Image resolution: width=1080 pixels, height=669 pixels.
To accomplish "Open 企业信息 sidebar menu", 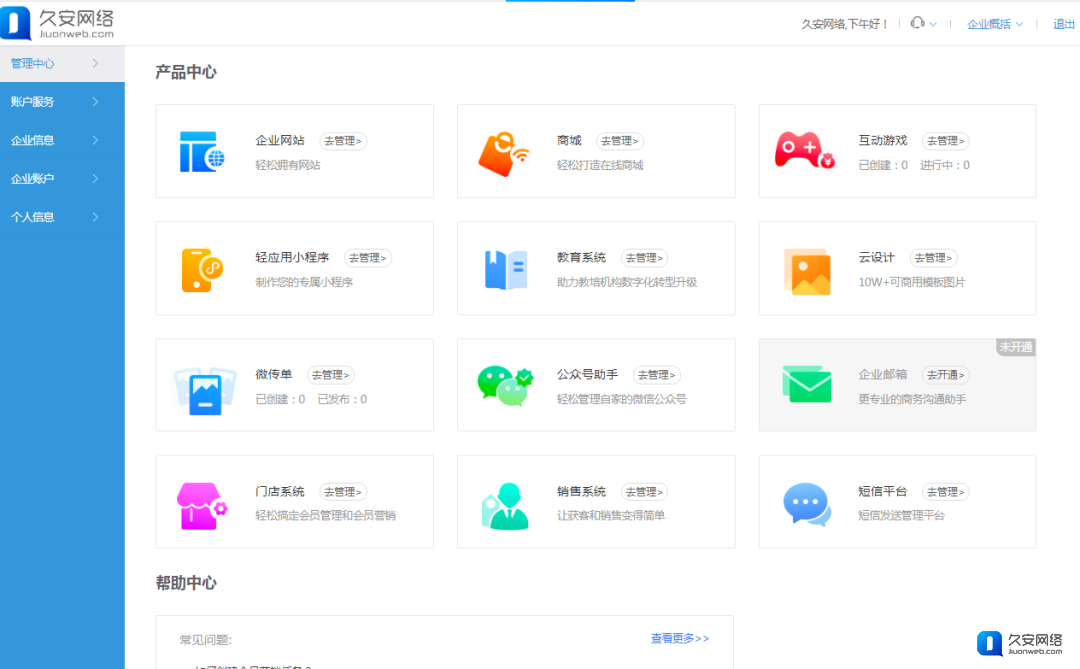I will [x=62, y=141].
